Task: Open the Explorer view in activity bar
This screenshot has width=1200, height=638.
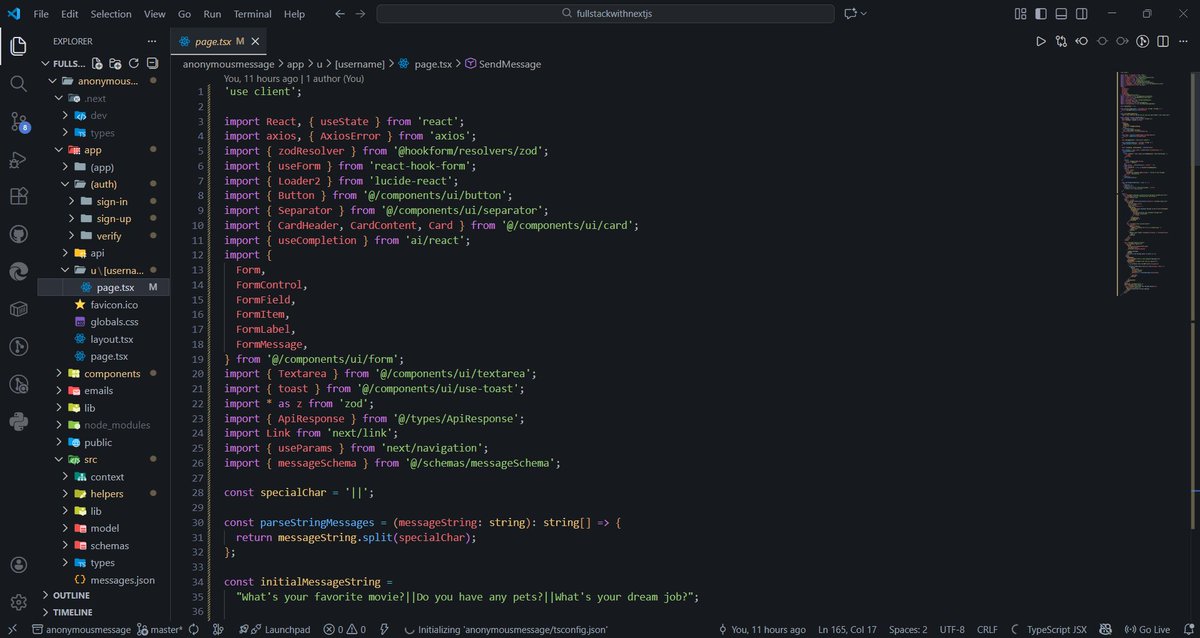Action: 18,45
